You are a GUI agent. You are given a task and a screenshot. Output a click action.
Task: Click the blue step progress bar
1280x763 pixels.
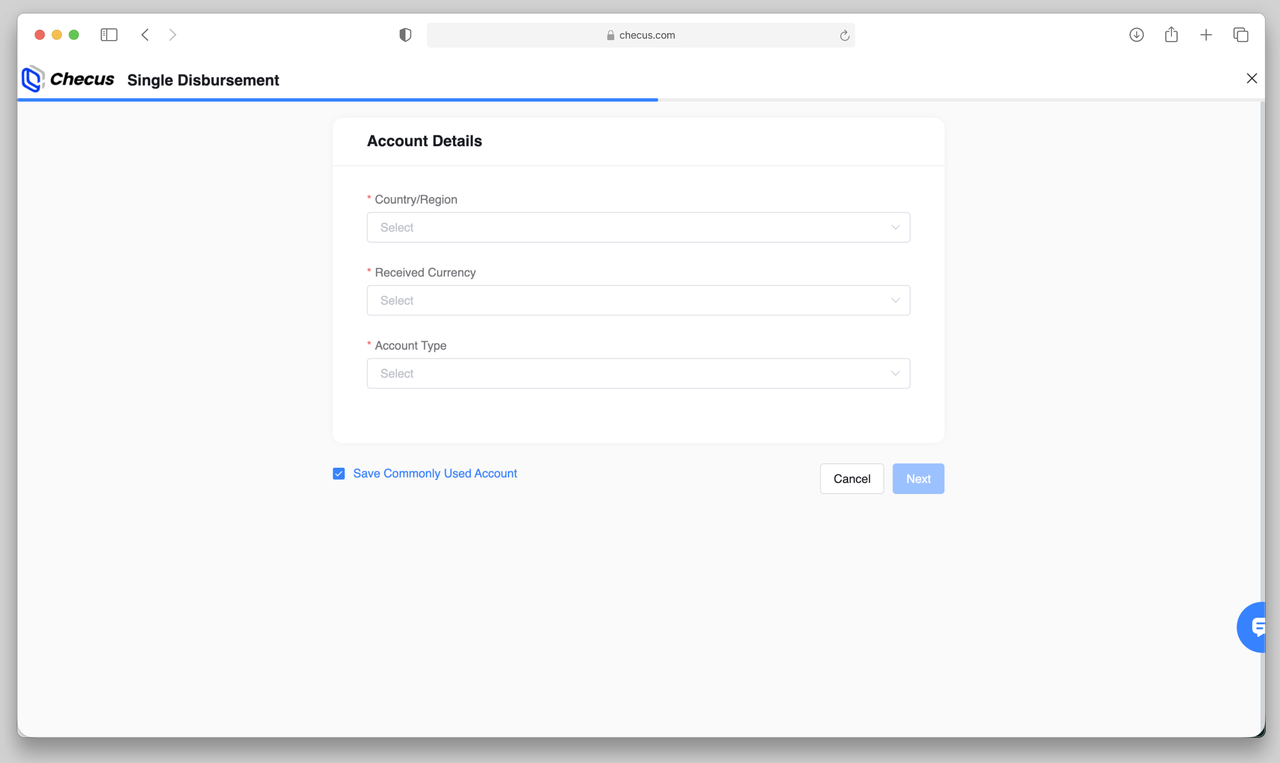pyautogui.click(x=338, y=100)
